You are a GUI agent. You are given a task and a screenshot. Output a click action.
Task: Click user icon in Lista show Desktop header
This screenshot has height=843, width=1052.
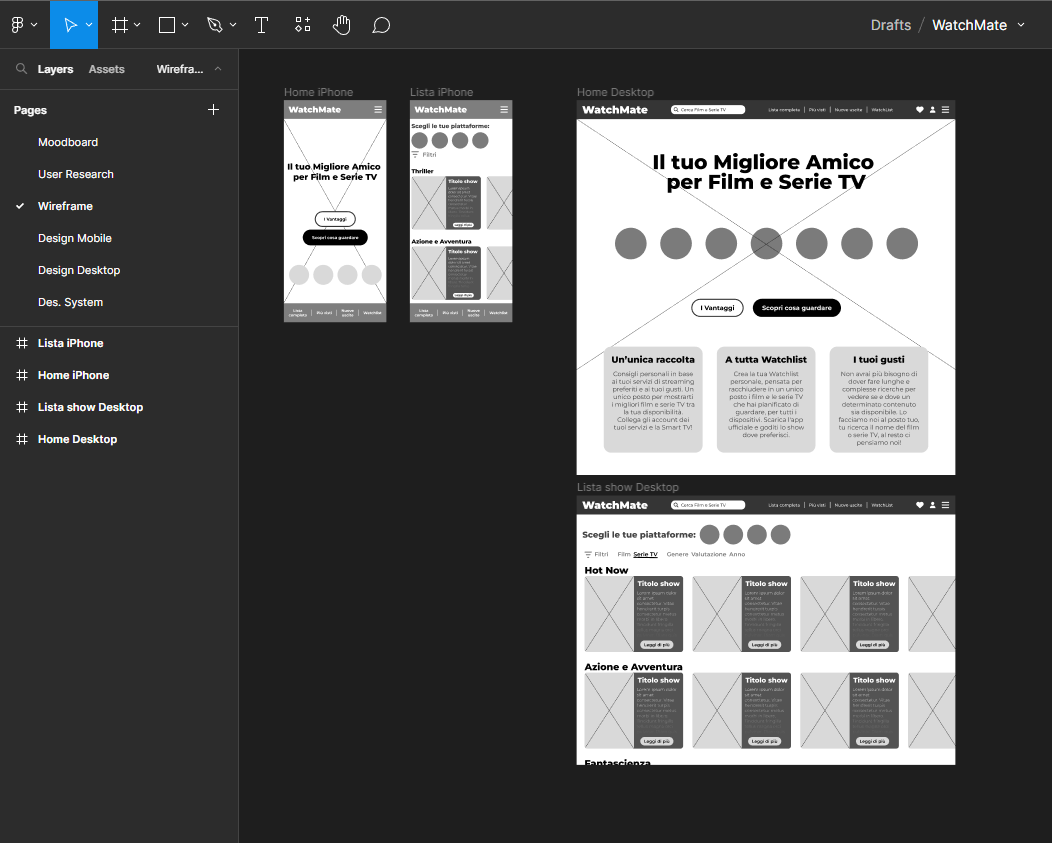point(933,505)
